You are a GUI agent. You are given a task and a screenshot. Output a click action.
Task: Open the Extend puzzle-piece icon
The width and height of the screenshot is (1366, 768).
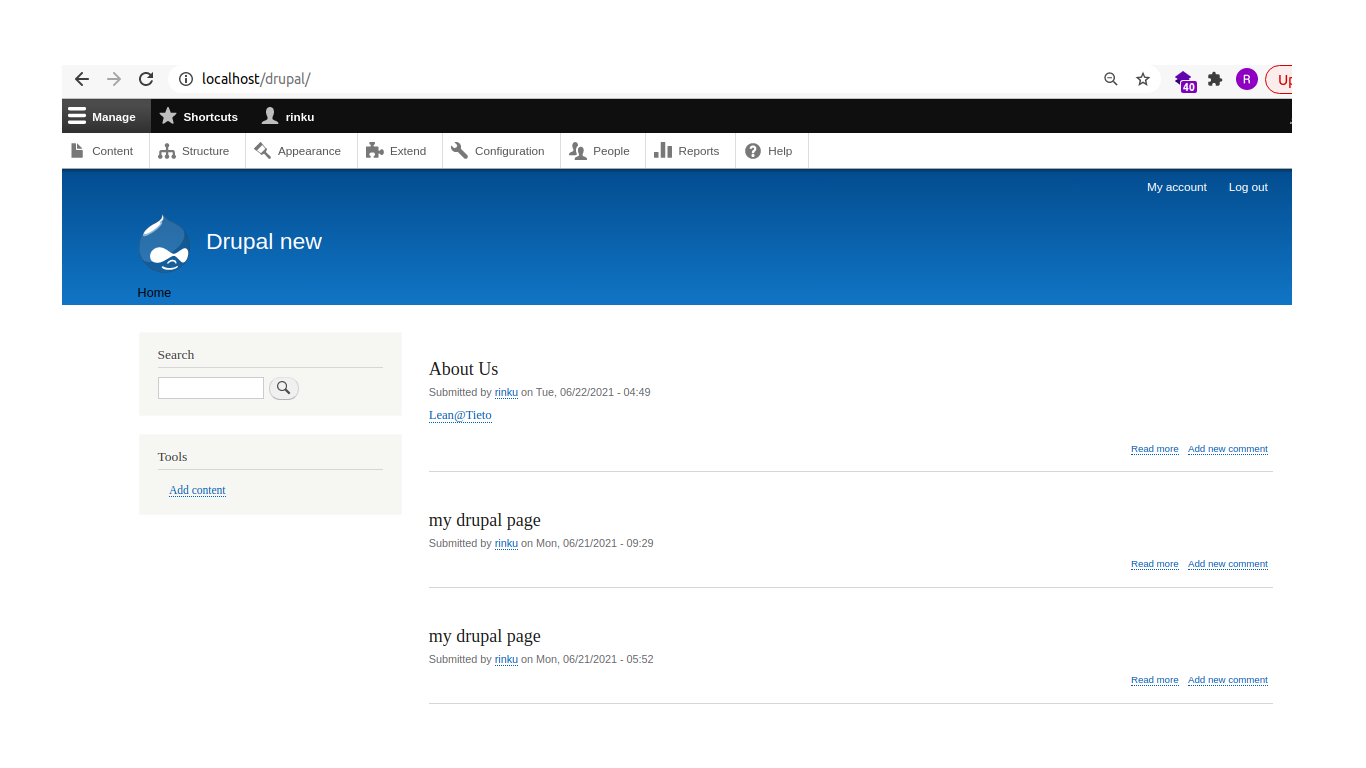click(x=373, y=150)
